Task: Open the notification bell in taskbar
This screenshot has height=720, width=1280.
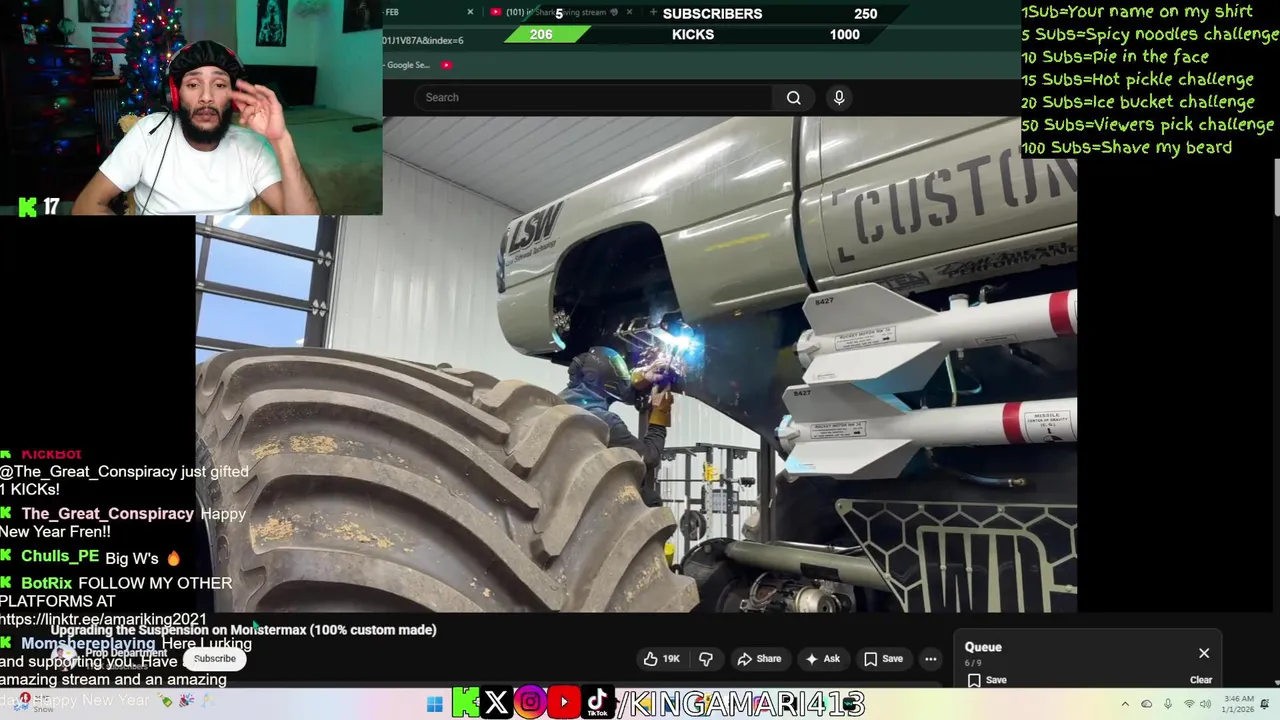Action: pos(1264,704)
